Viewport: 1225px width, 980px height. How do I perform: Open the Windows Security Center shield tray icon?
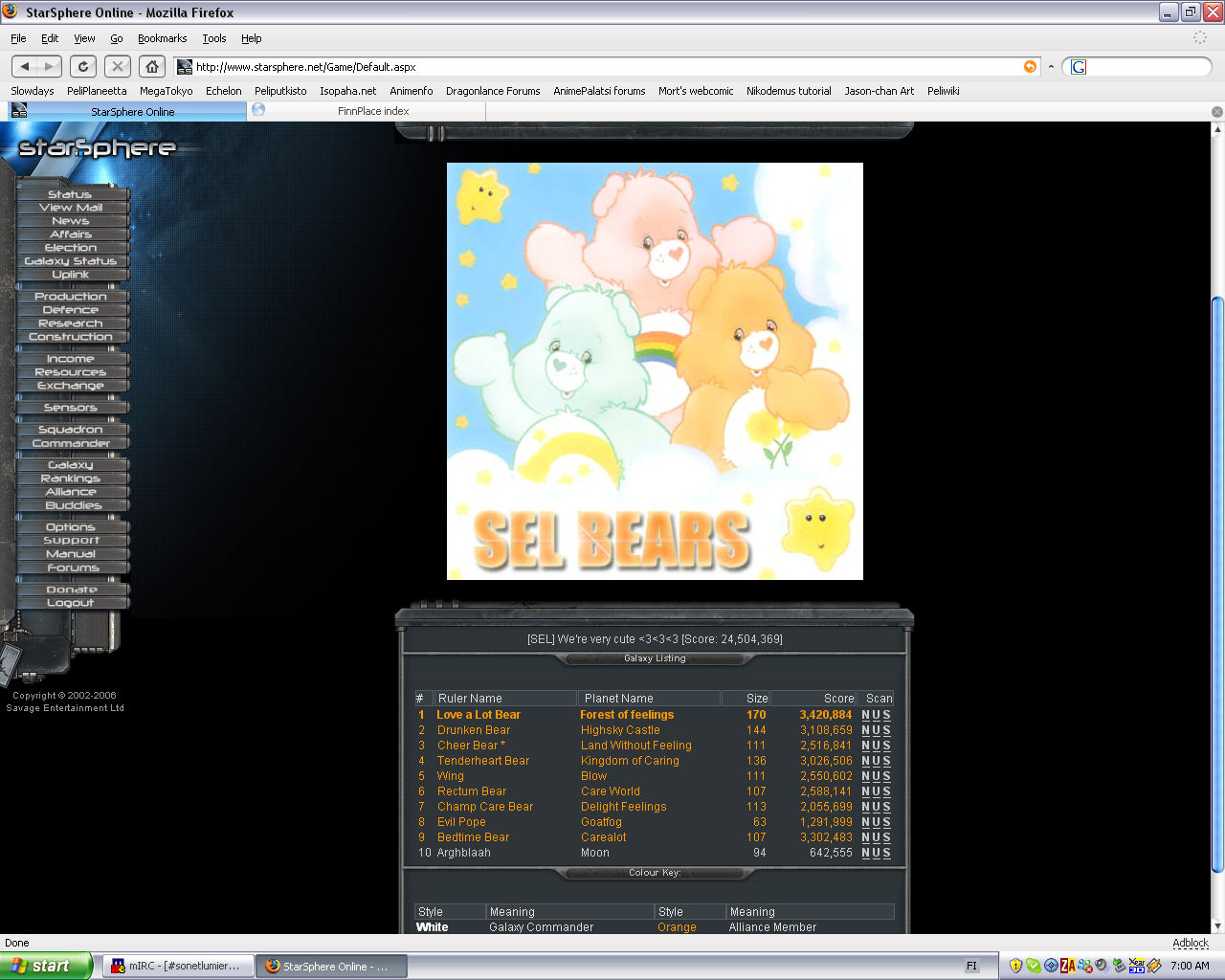pyautogui.click(x=1015, y=966)
